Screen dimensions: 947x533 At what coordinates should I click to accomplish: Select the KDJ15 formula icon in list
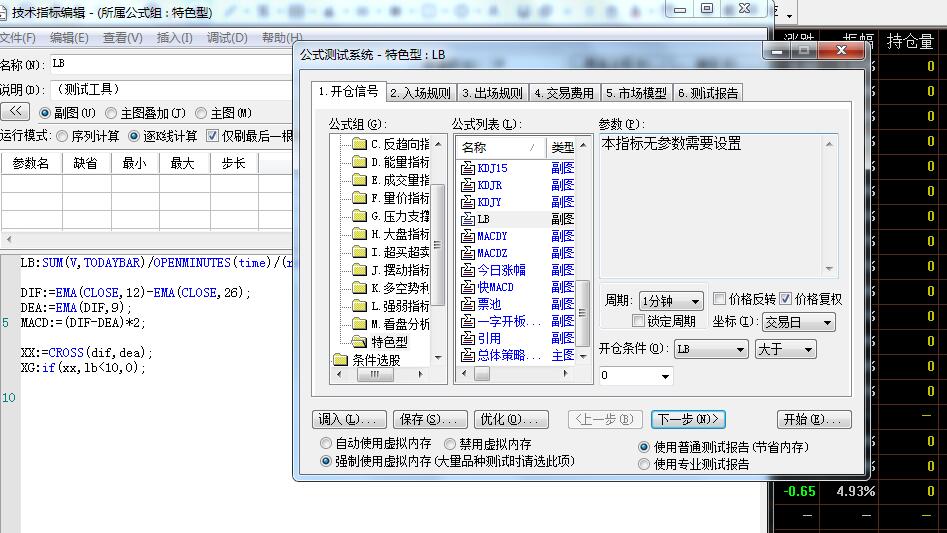click(467, 168)
